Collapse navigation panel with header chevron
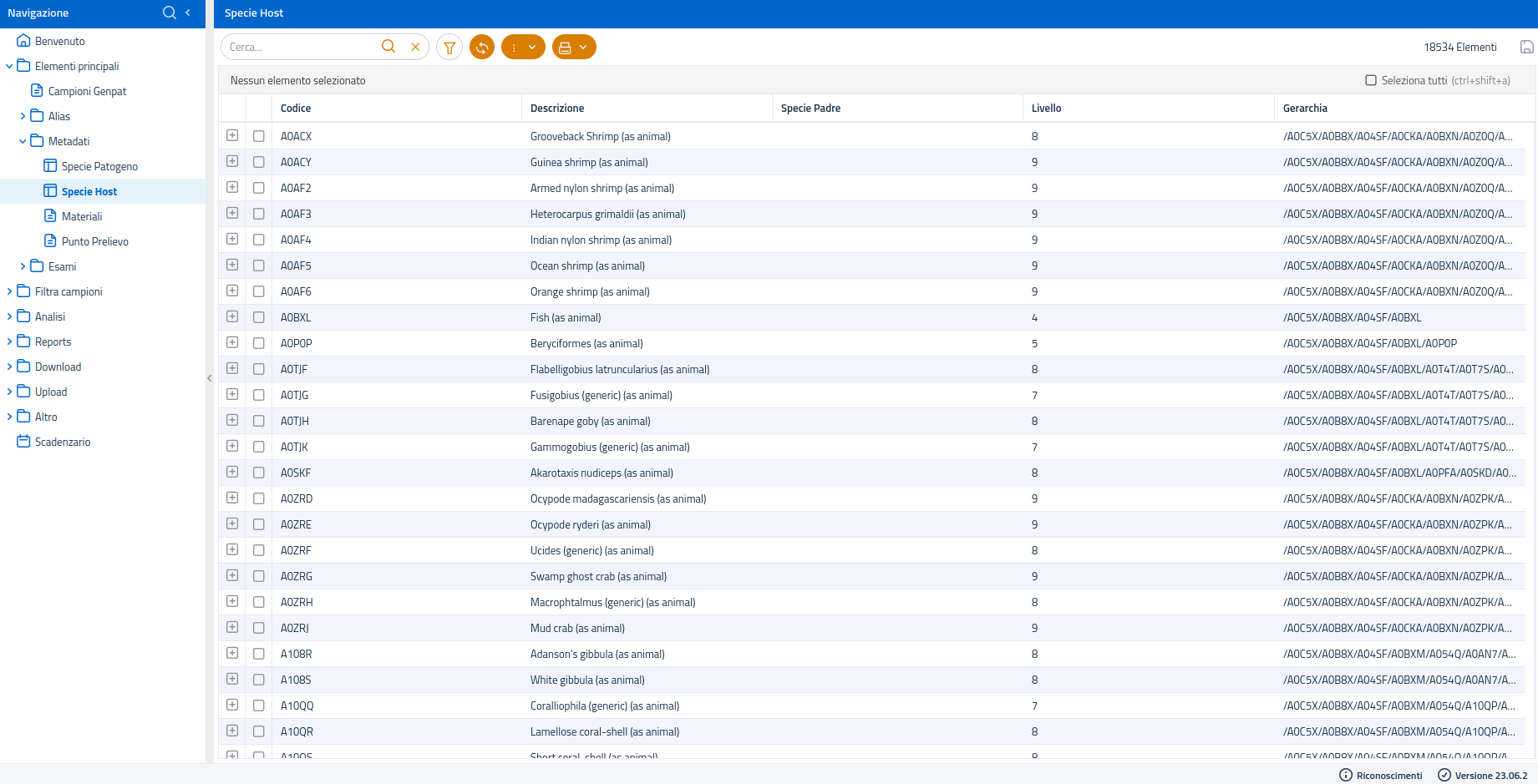The width and height of the screenshot is (1538, 784). click(x=188, y=13)
